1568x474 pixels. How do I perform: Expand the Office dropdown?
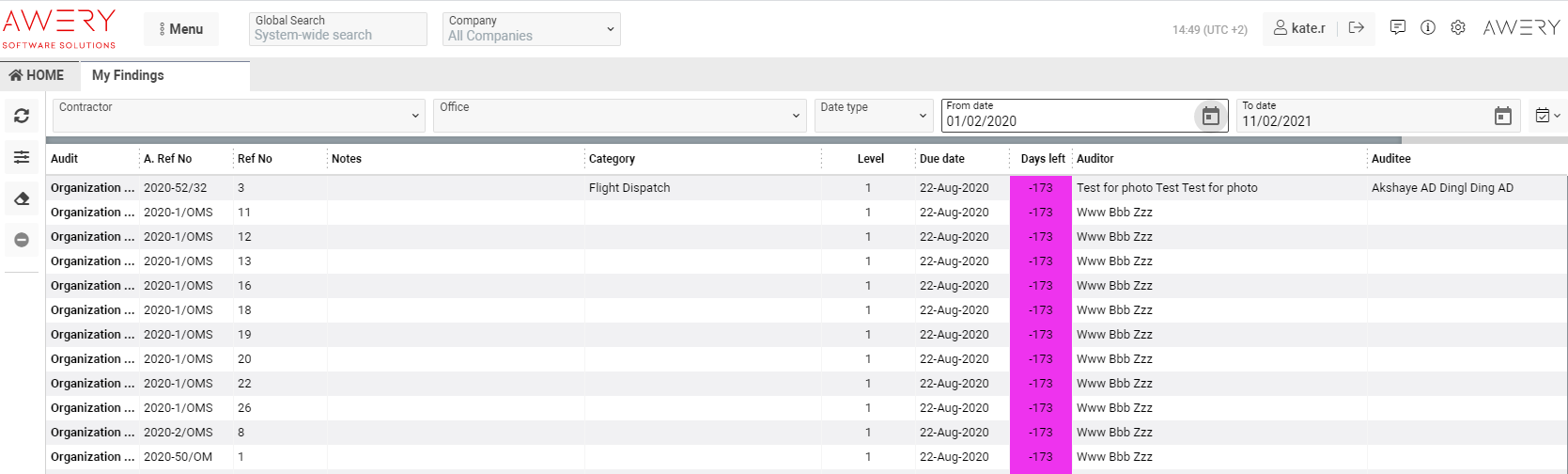coord(618,116)
